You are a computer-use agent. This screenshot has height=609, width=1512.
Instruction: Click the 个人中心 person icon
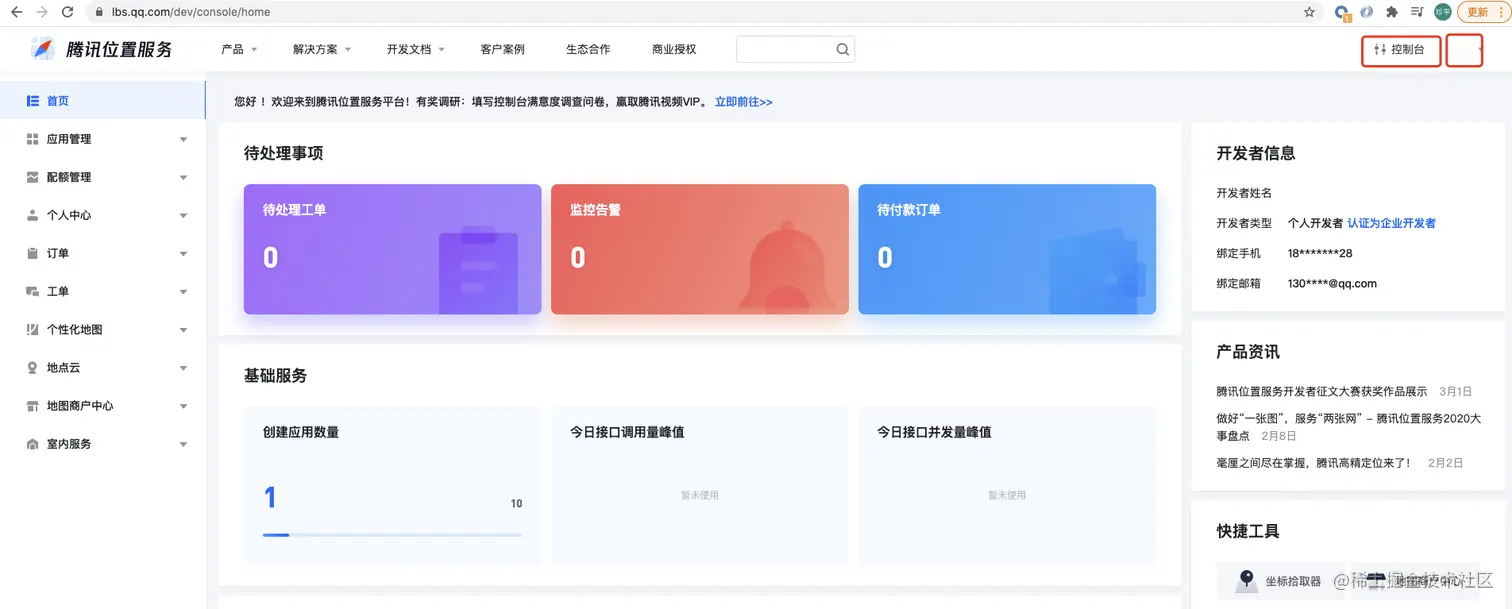tap(32, 215)
